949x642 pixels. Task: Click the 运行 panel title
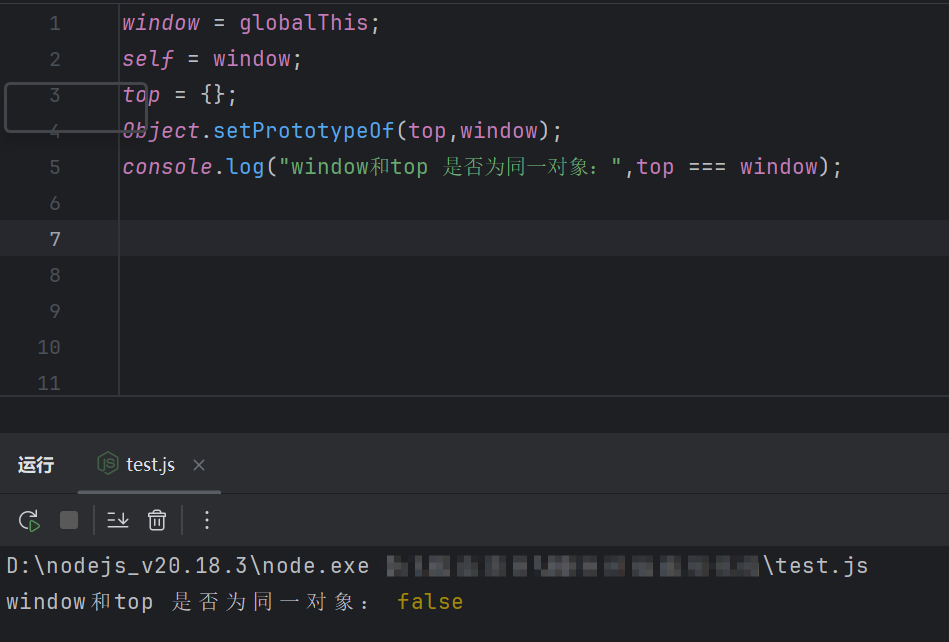tap(36, 465)
